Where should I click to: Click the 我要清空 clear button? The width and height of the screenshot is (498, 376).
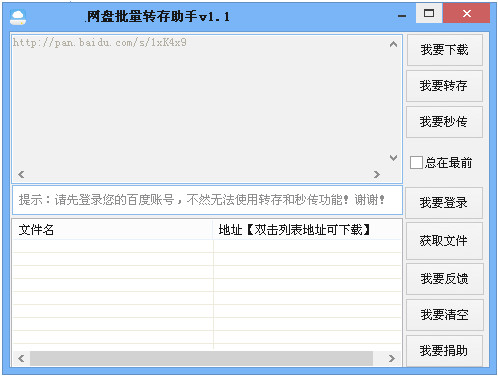tap(445, 315)
